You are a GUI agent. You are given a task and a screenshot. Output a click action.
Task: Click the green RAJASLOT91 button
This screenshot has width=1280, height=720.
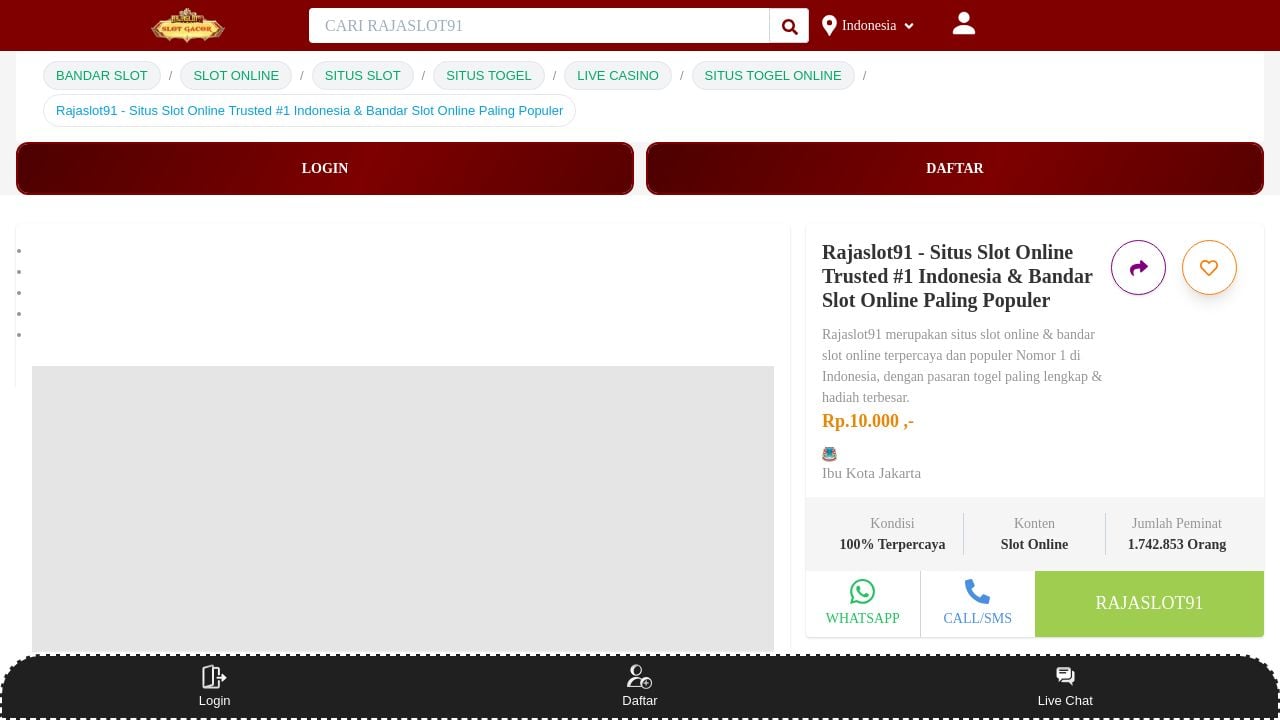(x=1149, y=603)
